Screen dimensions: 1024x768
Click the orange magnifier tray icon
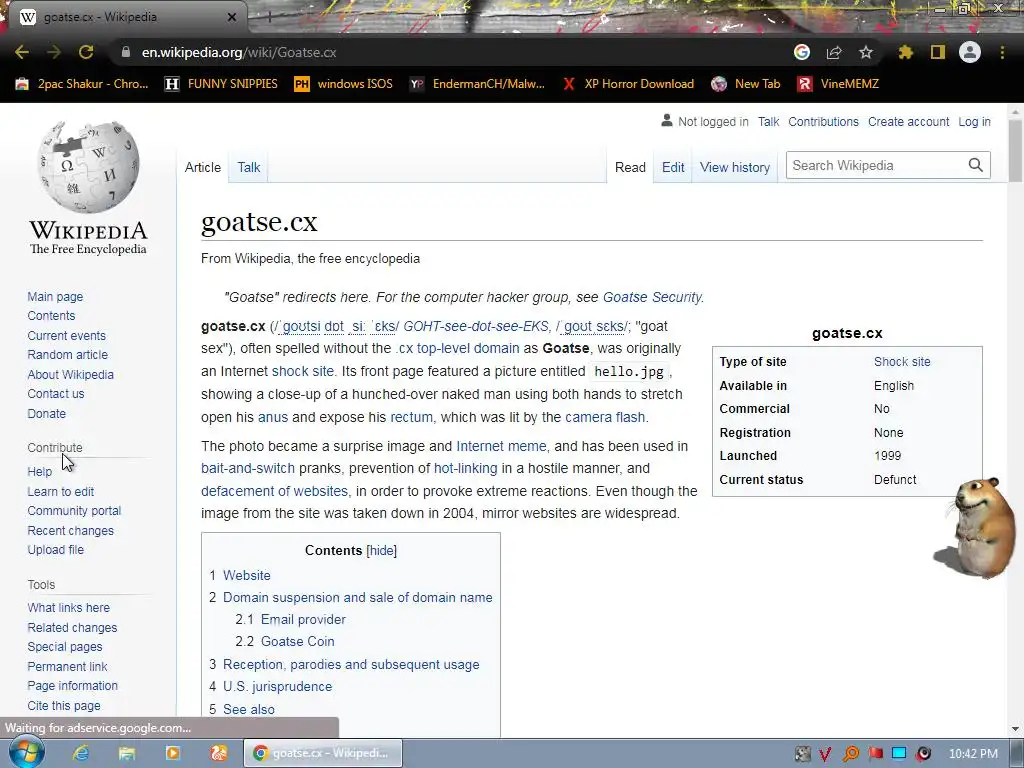851,754
